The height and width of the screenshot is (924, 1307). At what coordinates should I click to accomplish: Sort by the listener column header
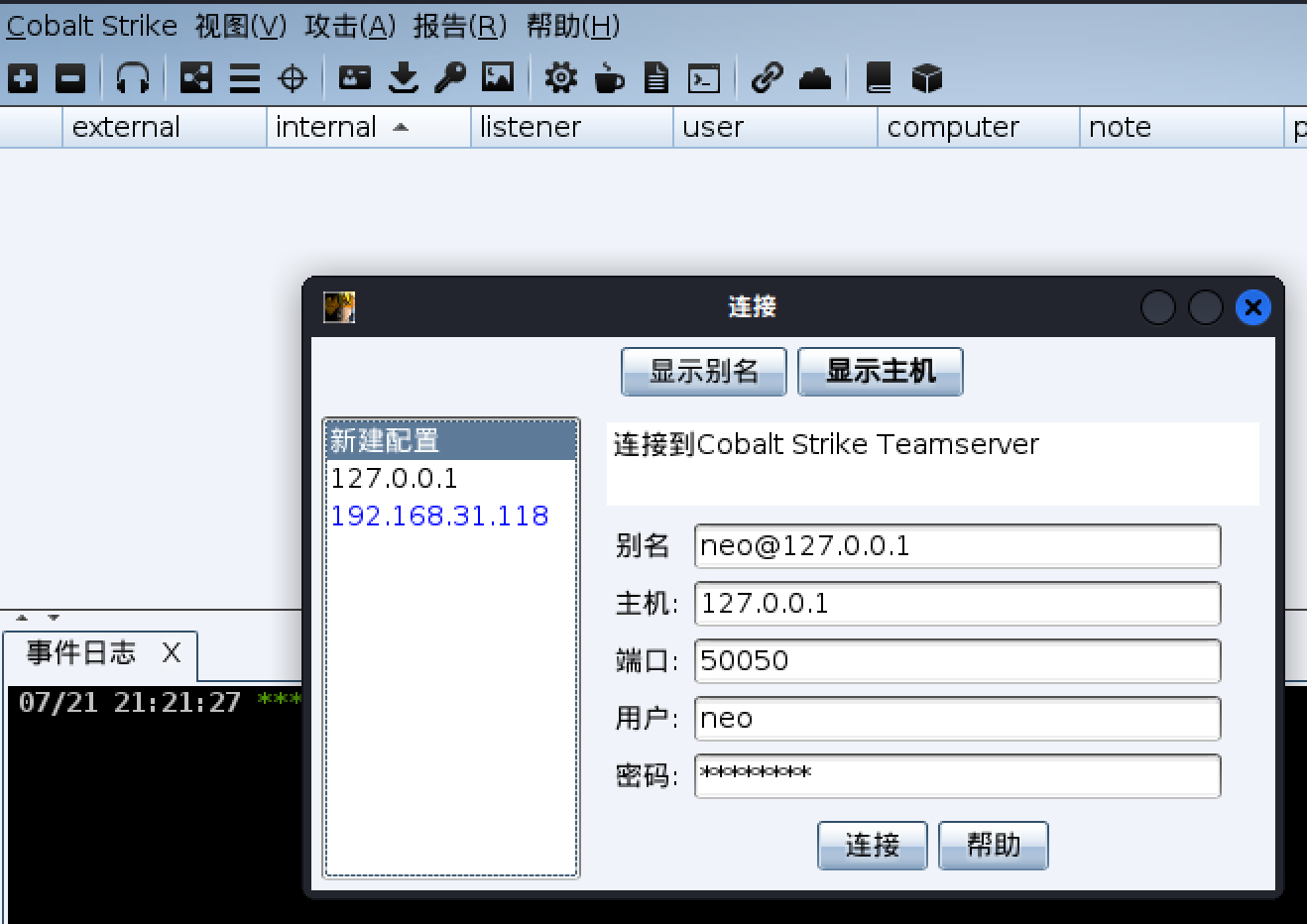[x=572, y=128]
